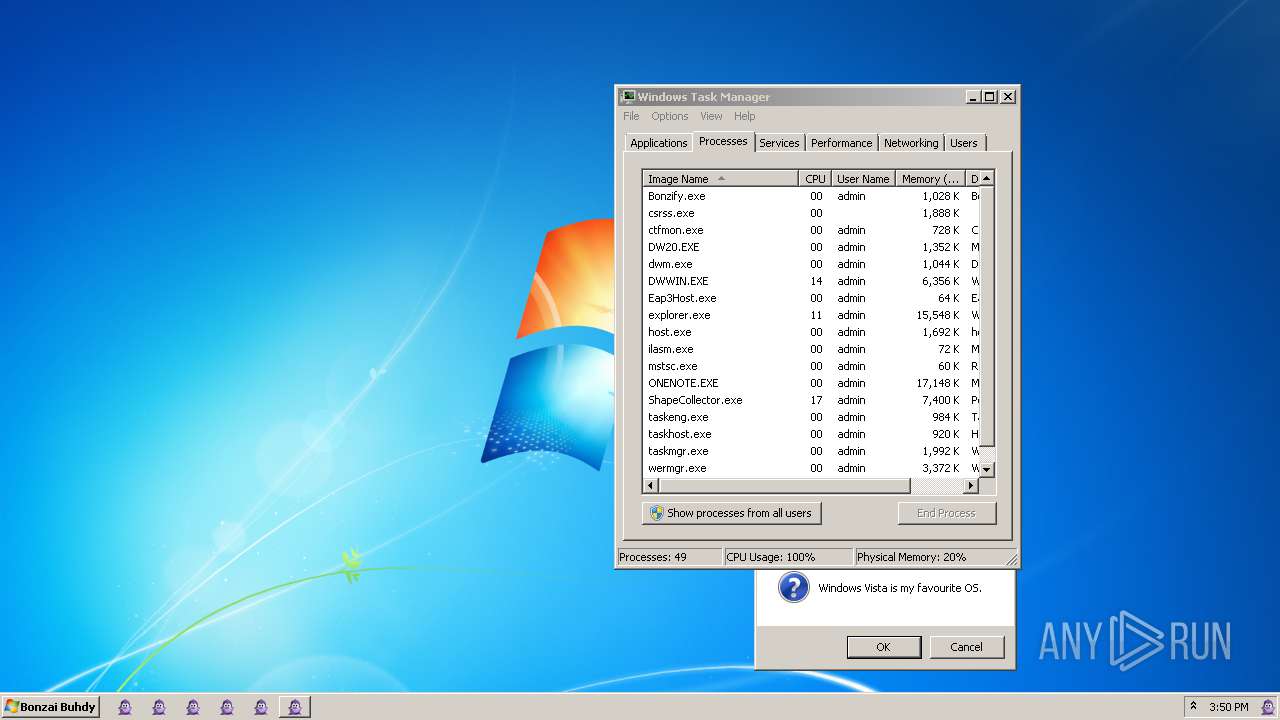Viewport: 1280px width, 720px height.
Task: Open the Help menu
Action: point(745,116)
